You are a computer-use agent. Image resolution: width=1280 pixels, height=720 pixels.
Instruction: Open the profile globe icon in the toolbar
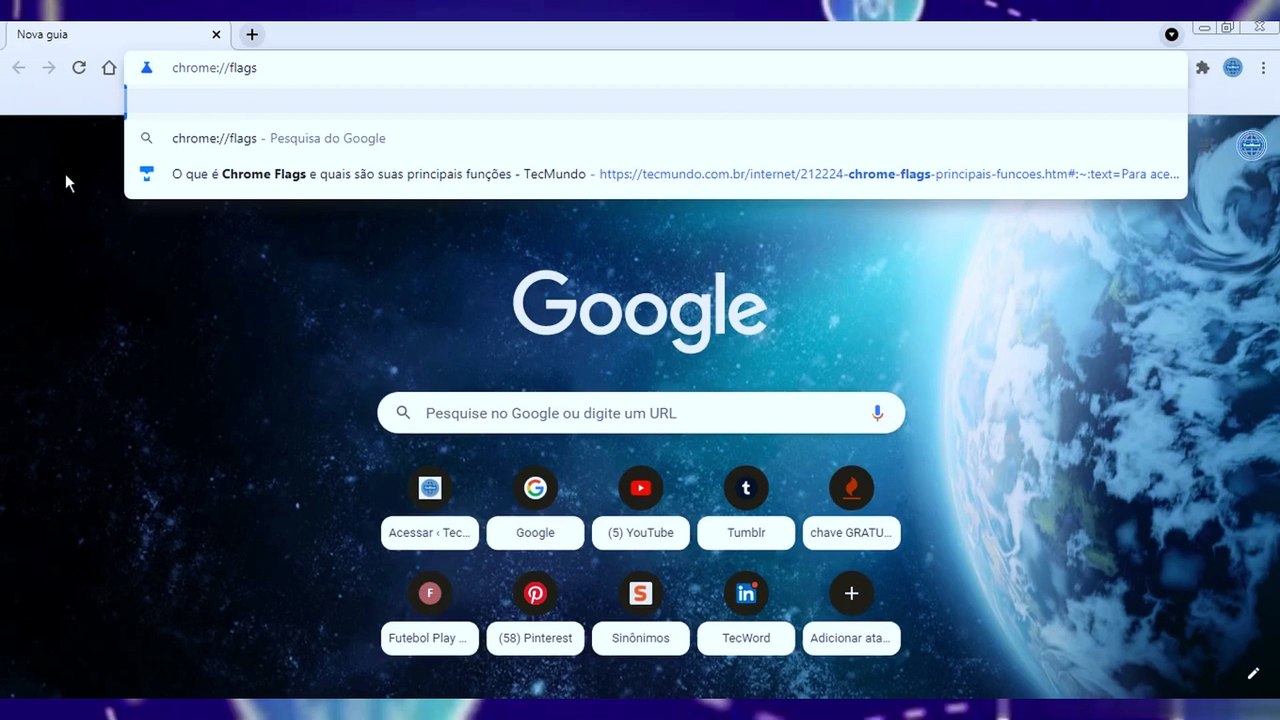coord(1233,68)
